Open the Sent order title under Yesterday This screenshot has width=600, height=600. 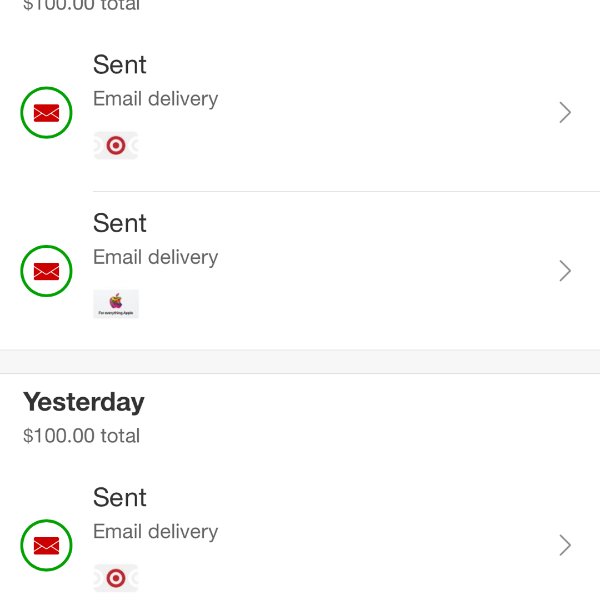(x=119, y=497)
